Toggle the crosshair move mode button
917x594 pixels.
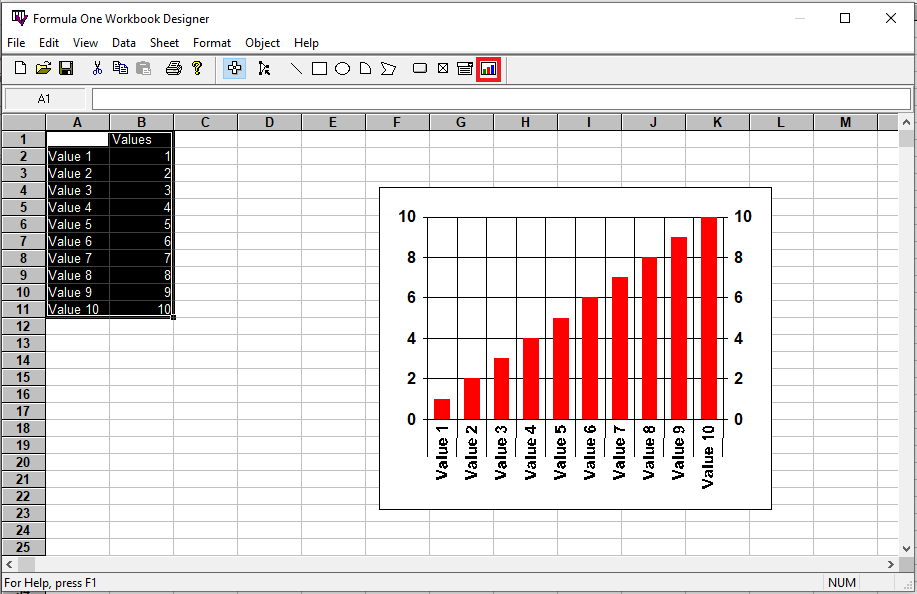[234, 68]
